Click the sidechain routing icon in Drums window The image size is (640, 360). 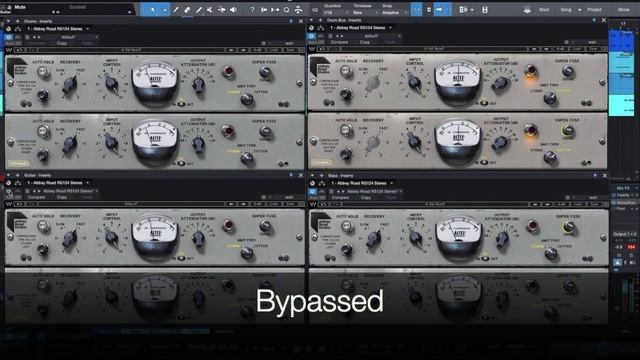coord(18,29)
